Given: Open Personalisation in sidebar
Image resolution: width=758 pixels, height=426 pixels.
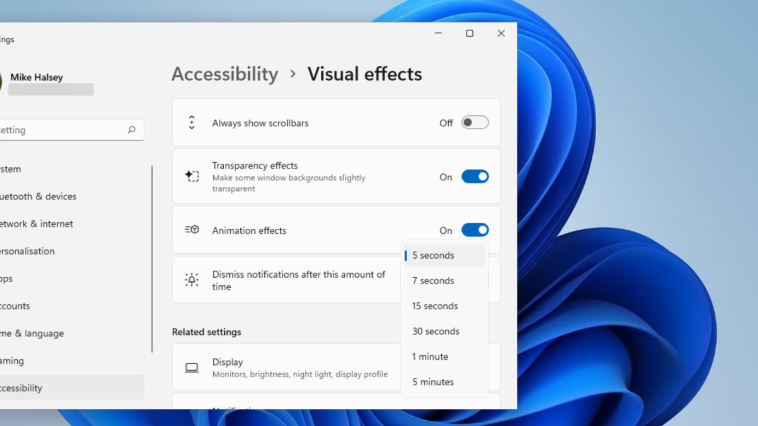Looking at the screenshot, I should pos(72,251).
